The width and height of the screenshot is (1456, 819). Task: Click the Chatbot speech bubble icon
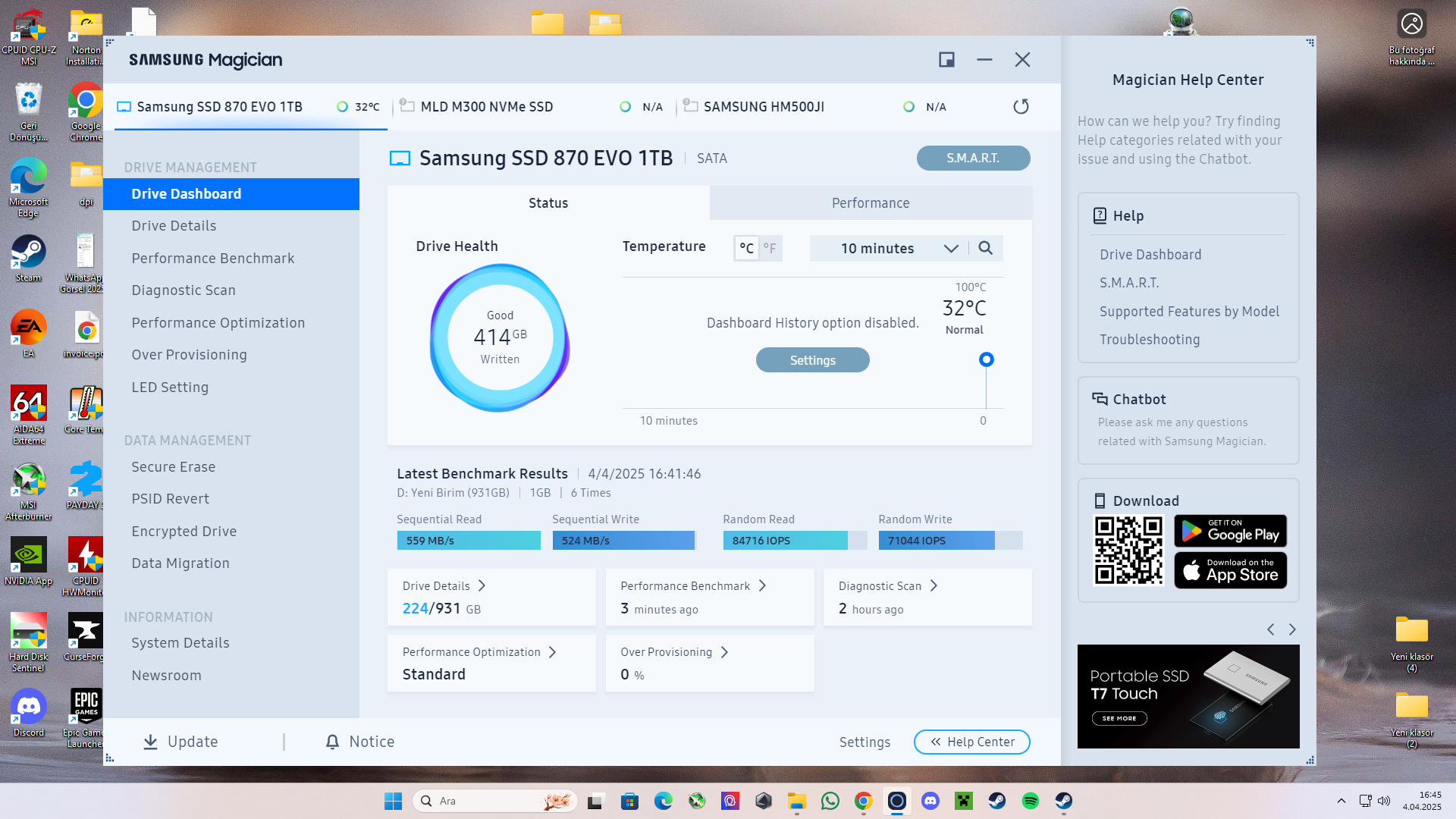click(1100, 399)
